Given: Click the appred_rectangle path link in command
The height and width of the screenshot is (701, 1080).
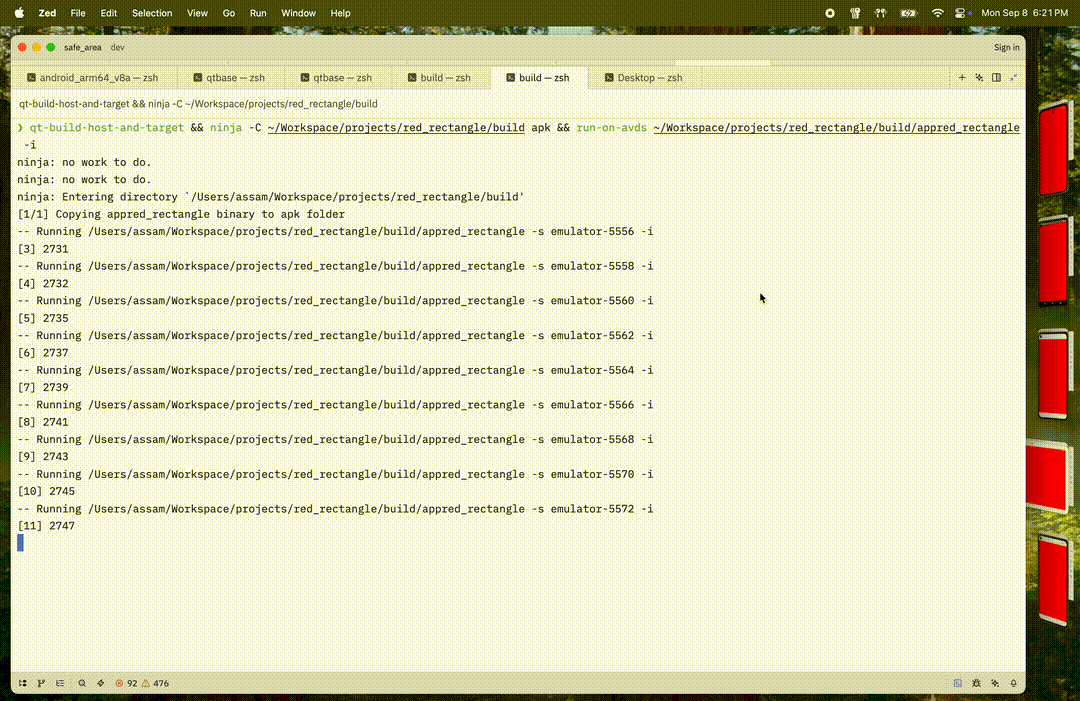Looking at the screenshot, I should 836,127.
